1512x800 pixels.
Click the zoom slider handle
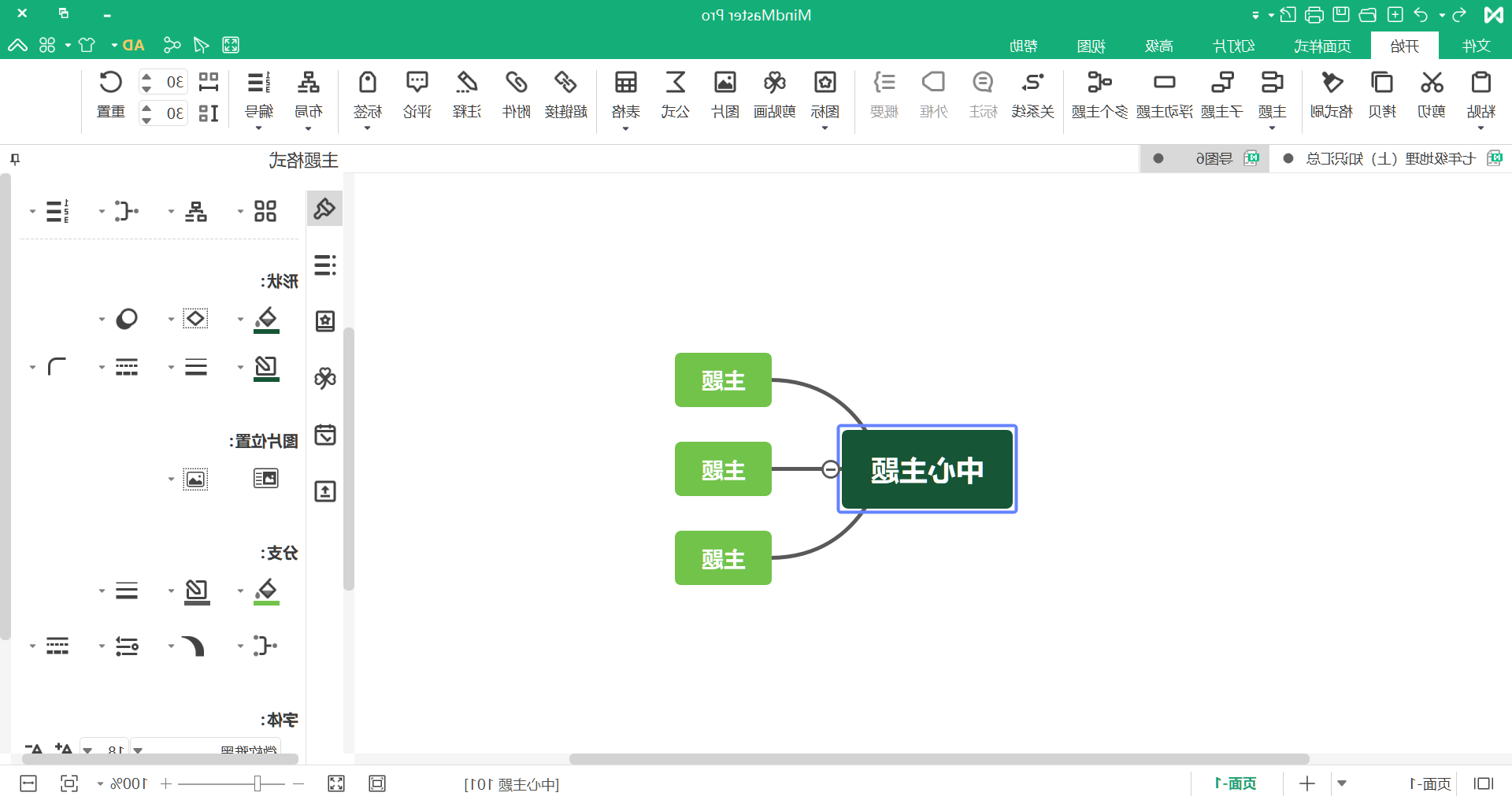[x=257, y=783]
